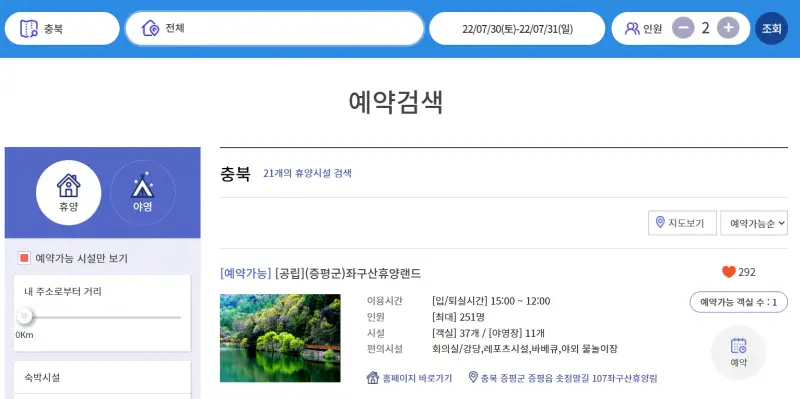This screenshot has width=800, height=399.
Task: Click the 예약 calendar reservation button
Action: 738,353
